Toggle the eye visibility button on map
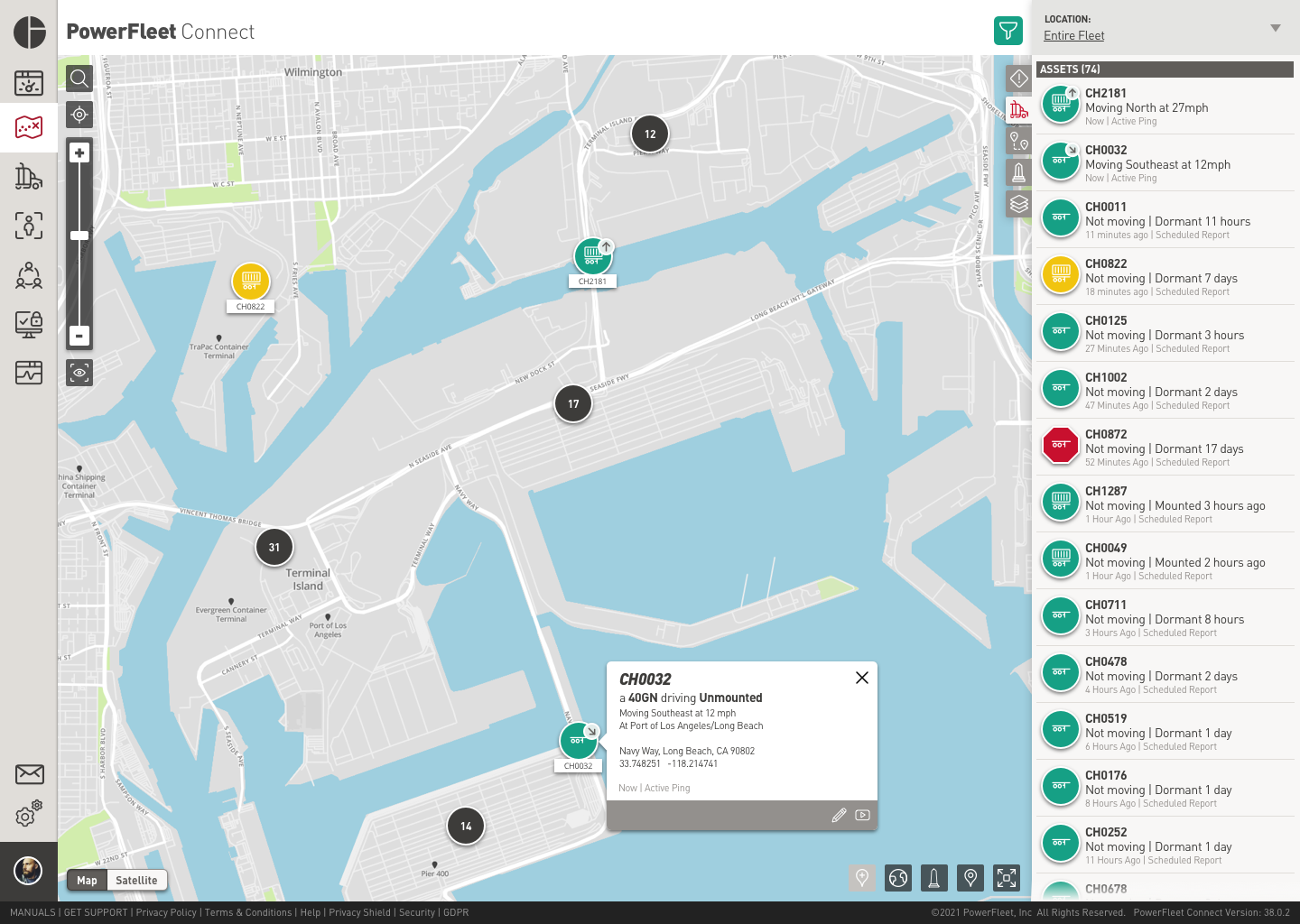The image size is (1300, 924). point(79,372)
